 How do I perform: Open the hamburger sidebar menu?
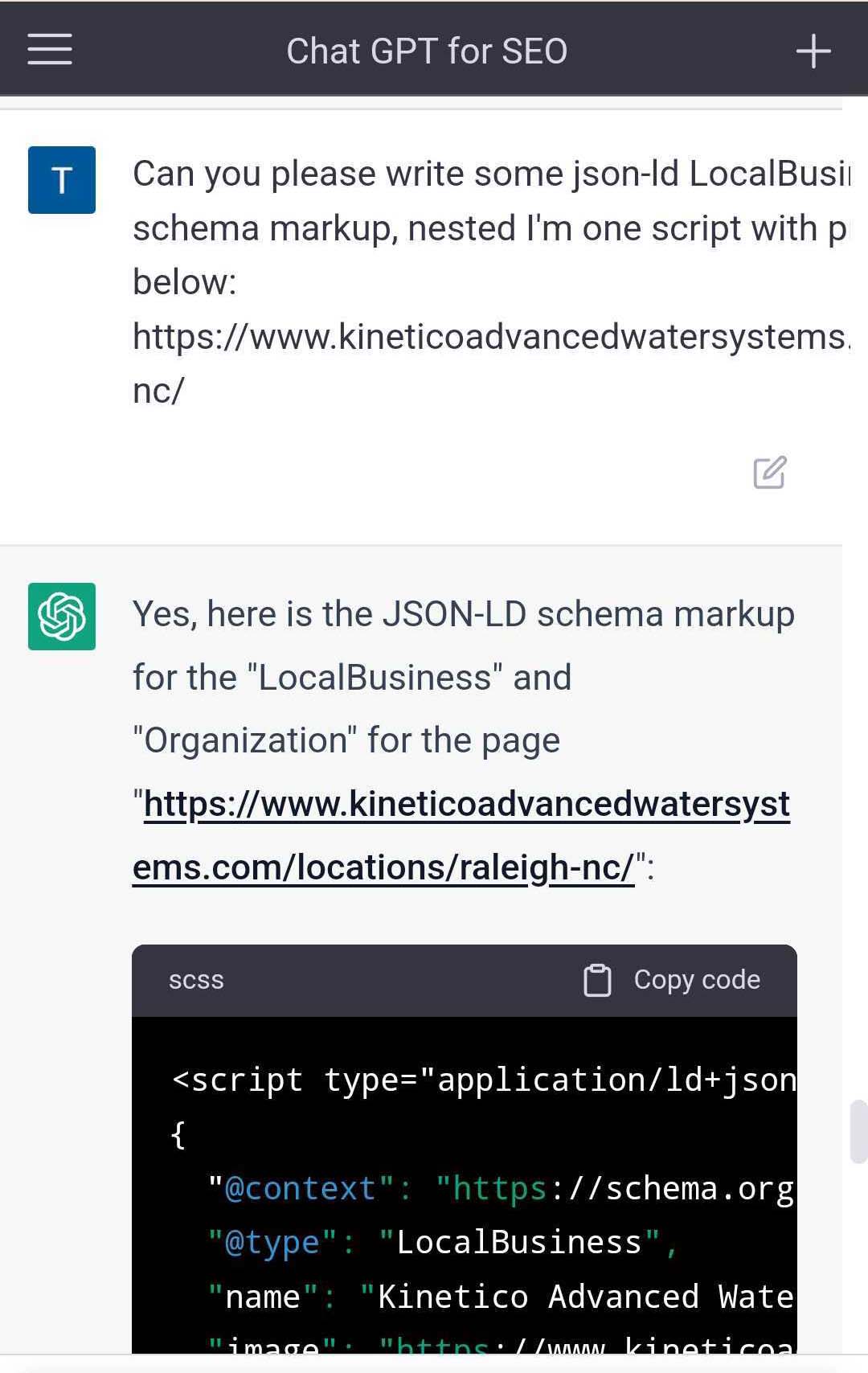[50, 49]
